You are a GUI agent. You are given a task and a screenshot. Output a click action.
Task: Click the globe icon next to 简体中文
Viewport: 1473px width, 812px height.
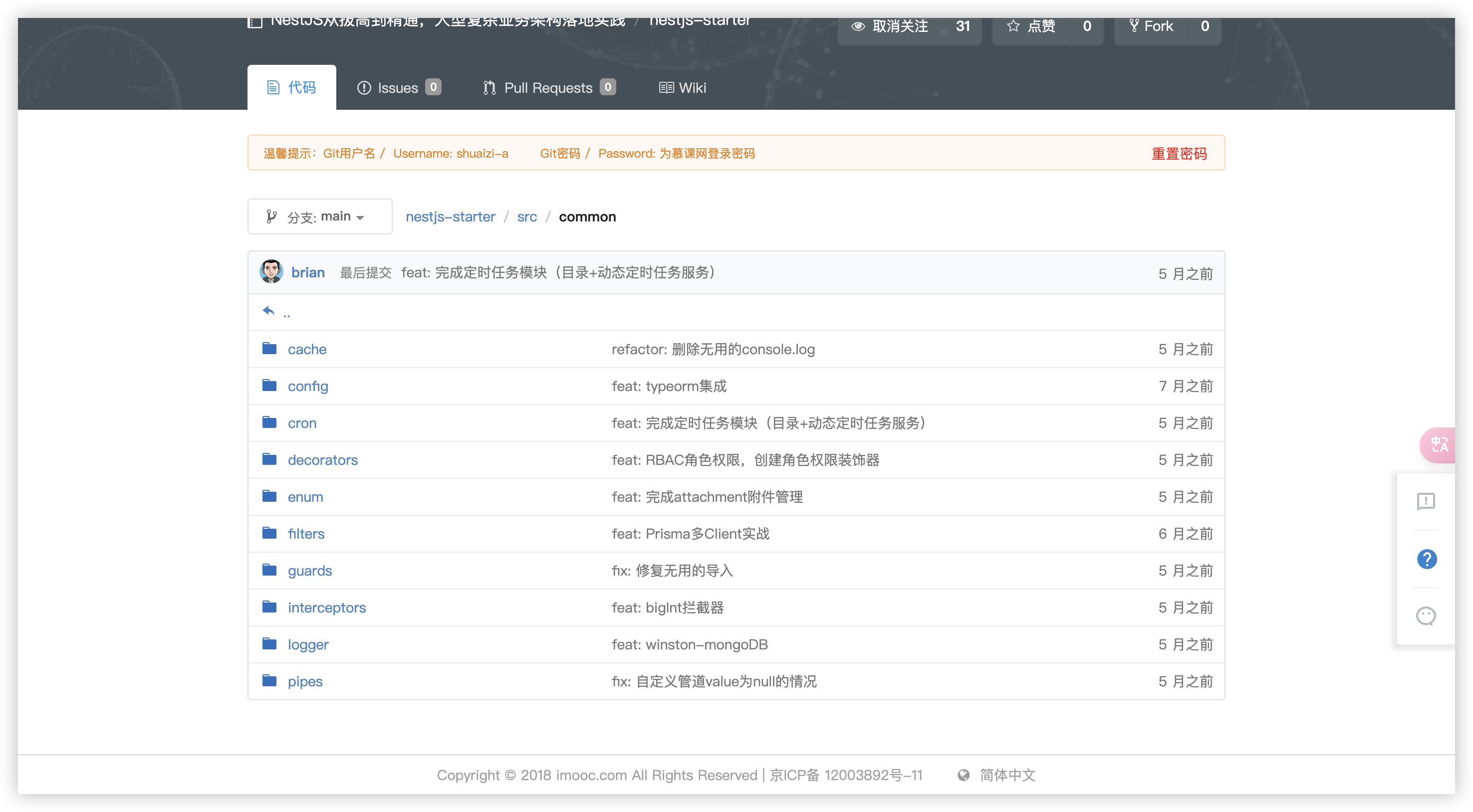pyautogui.click(x=964, y=776)
